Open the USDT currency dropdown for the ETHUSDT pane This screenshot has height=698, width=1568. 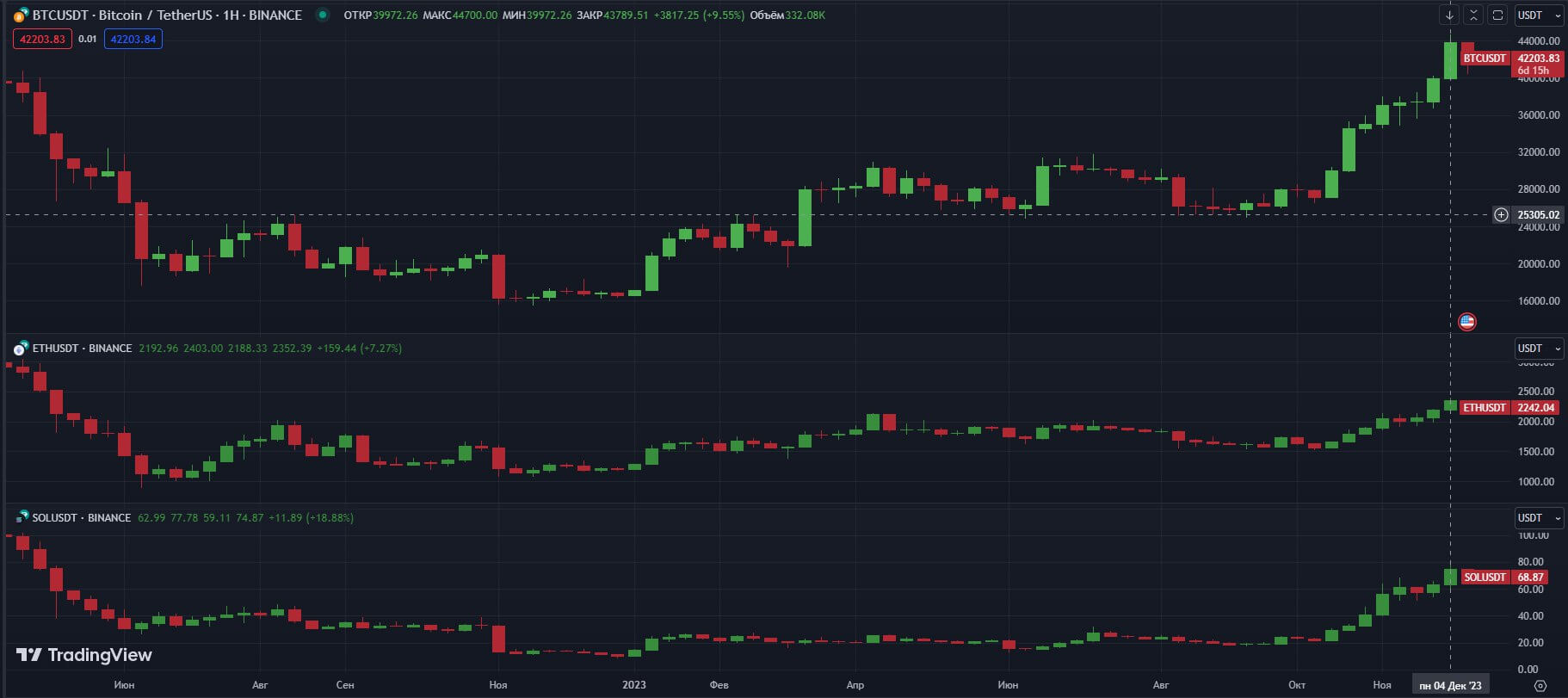pos(1538,349)
